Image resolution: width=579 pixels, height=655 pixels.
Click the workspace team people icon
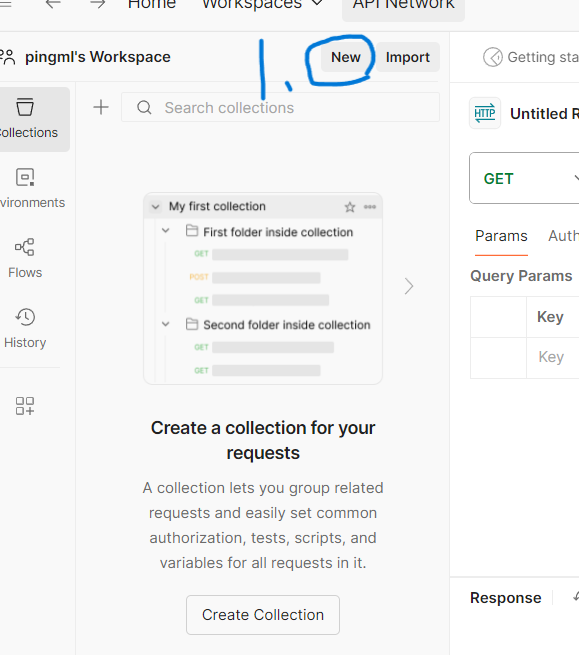click(8, 57)
